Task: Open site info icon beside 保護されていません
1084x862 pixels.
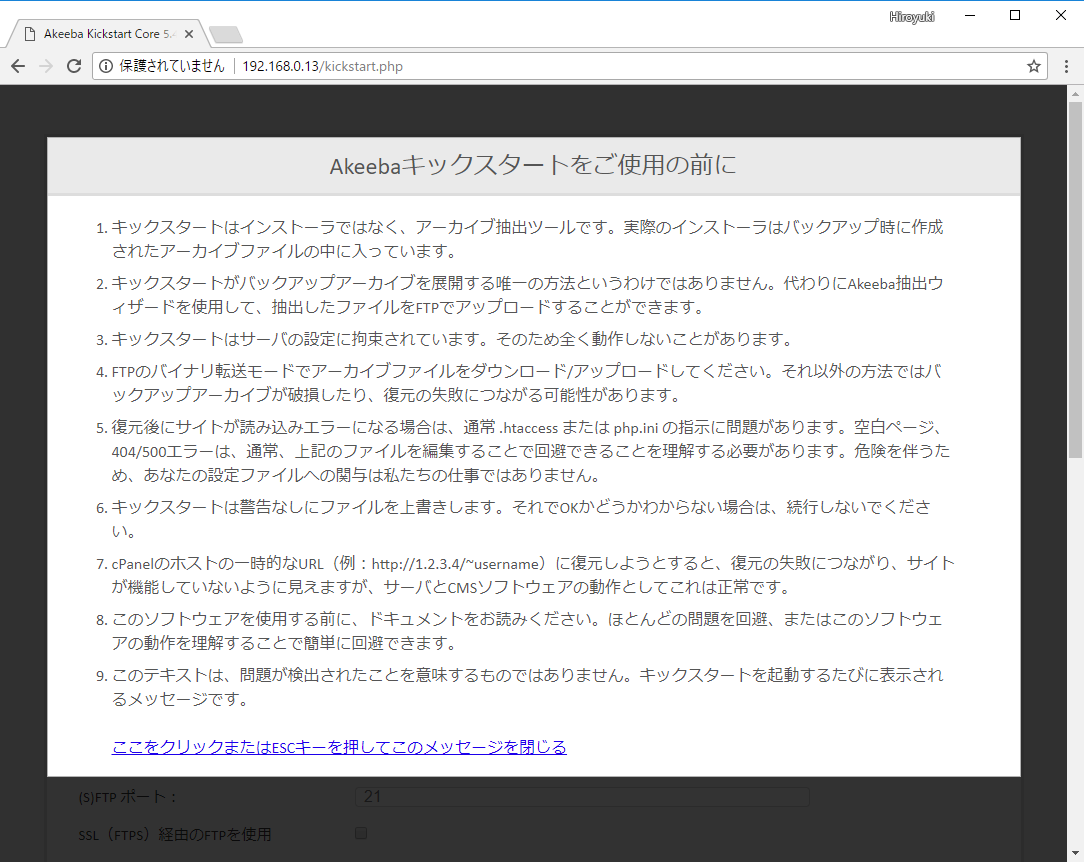Action: point(106,66)
